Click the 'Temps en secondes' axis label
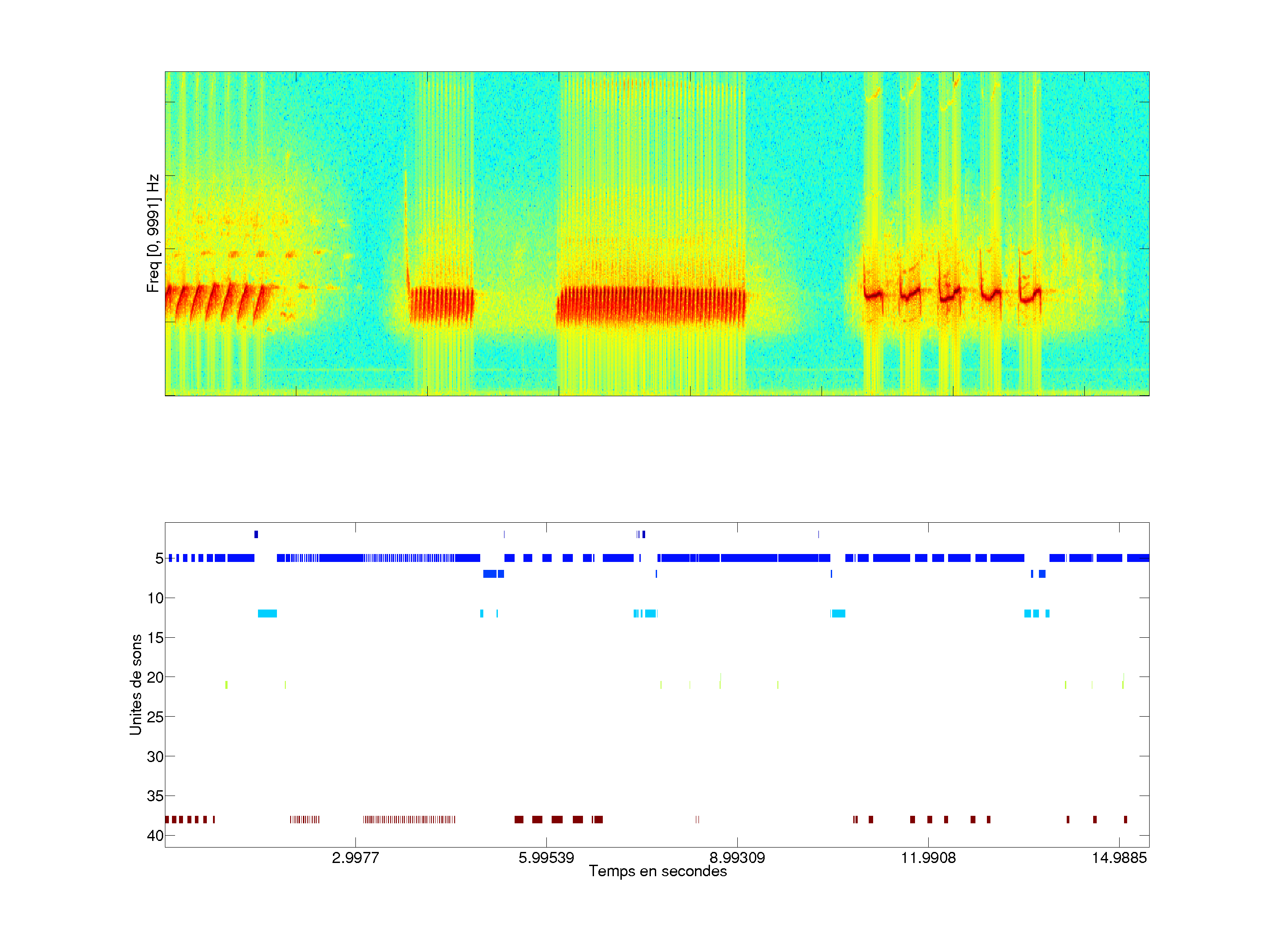The width and height of the screenshot is (1270, 952). [x=657, y=871]
